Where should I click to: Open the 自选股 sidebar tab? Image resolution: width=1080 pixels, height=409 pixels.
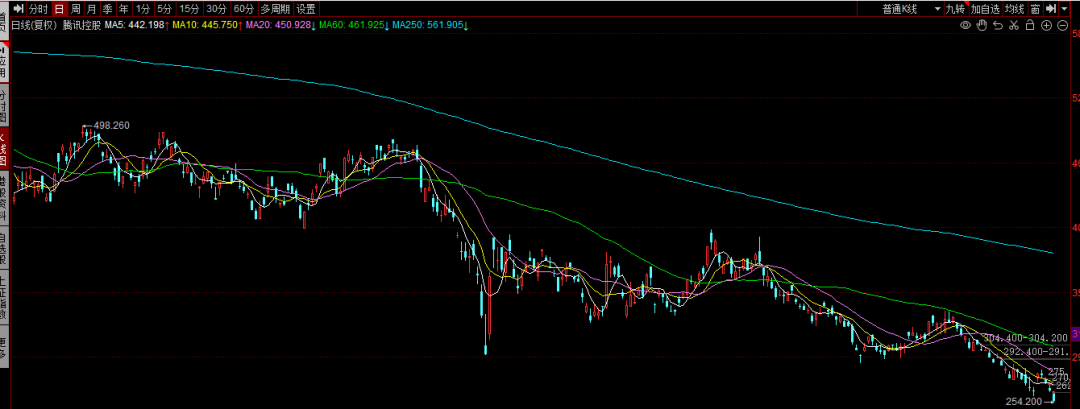click(x=4, y=249)
